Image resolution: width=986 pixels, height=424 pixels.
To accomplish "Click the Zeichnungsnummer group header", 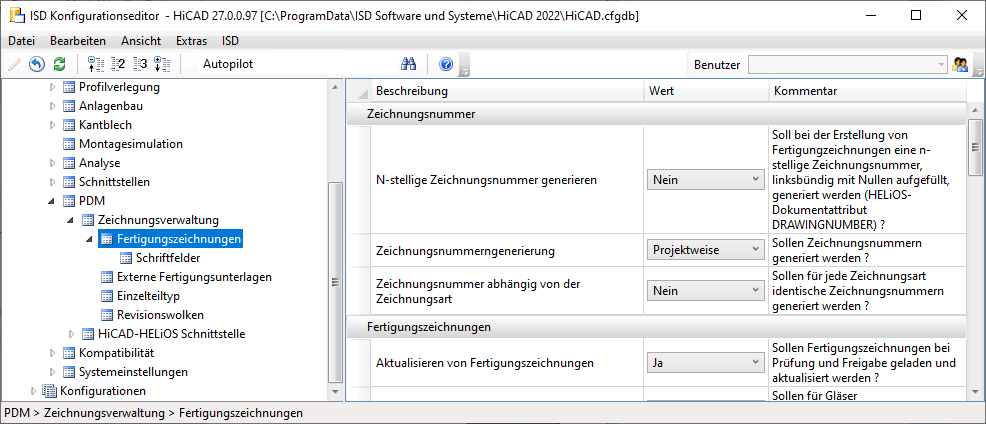I will tap(656, 114).
